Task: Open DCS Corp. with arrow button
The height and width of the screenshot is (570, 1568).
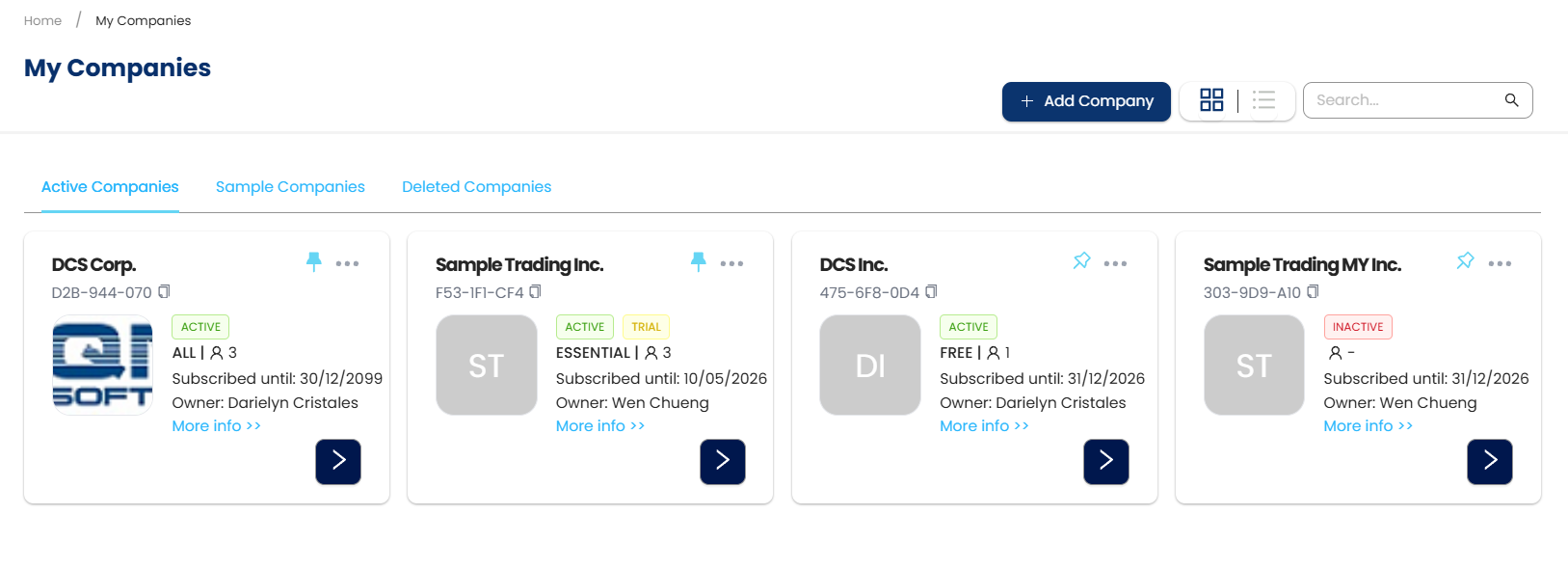Action: (338, 461)
